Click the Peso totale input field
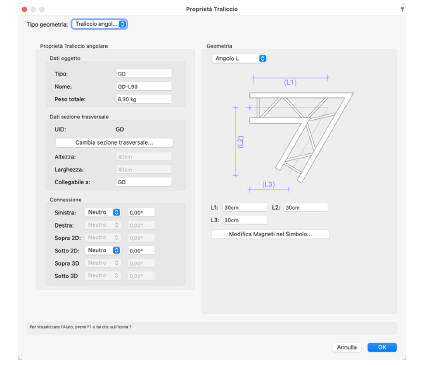The image size is (421, 365). 144,99
